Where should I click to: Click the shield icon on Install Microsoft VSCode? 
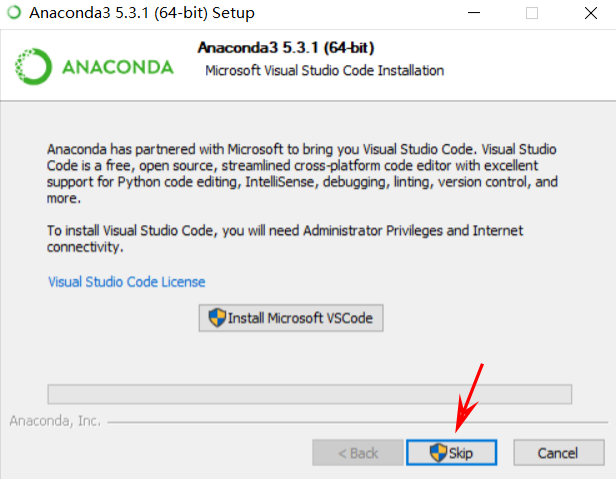tap(217, 317)
